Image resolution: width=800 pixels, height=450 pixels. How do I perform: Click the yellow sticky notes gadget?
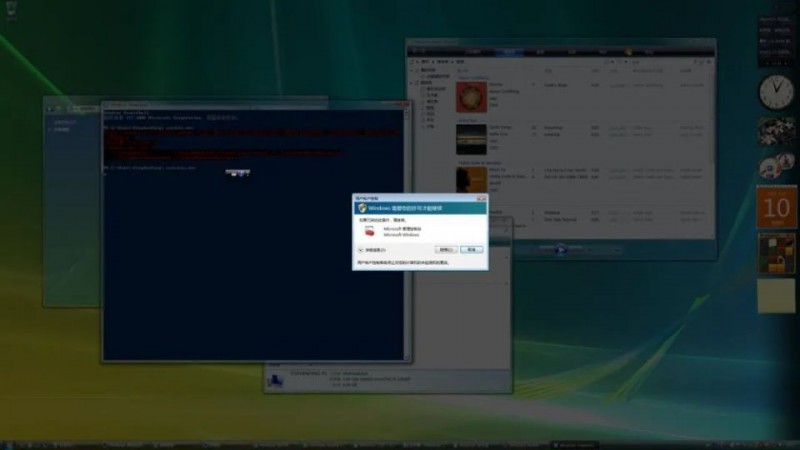(x=776, y=297)
